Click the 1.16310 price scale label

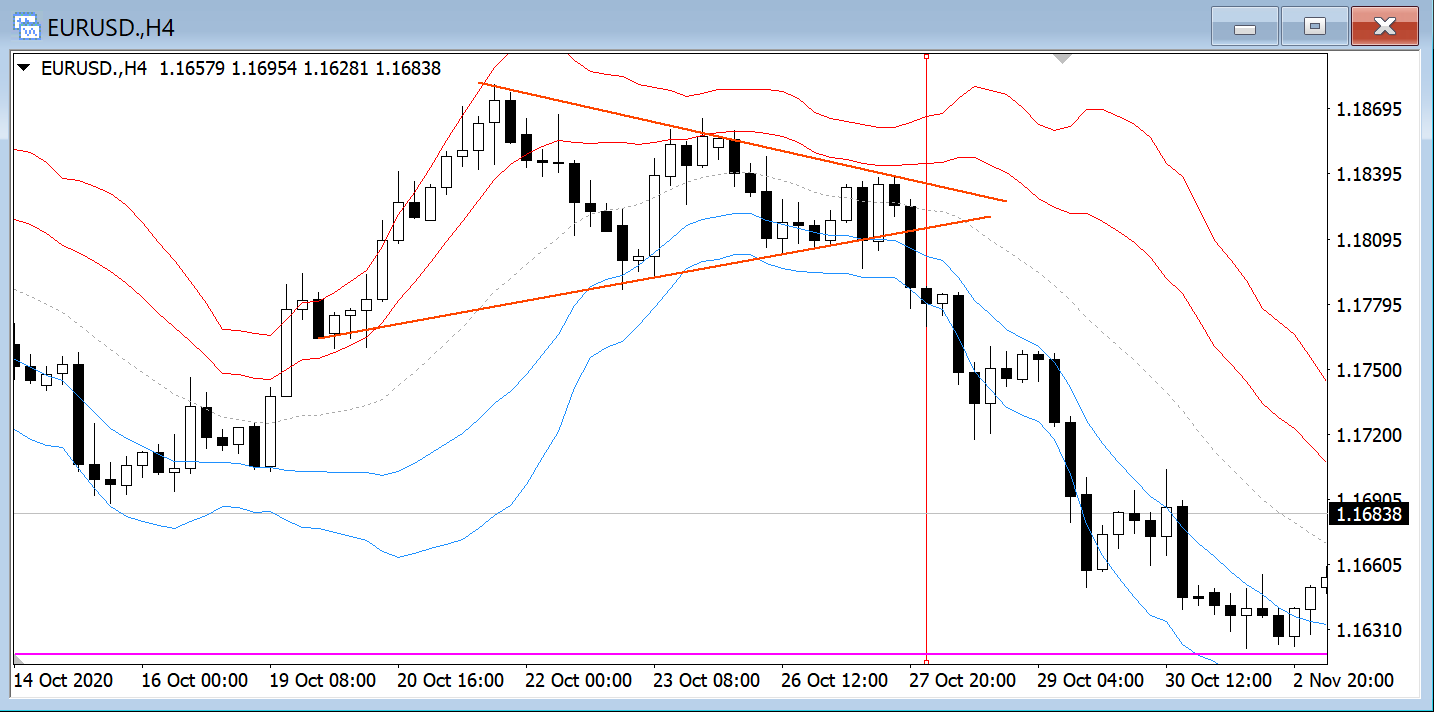pos(1369,631)
